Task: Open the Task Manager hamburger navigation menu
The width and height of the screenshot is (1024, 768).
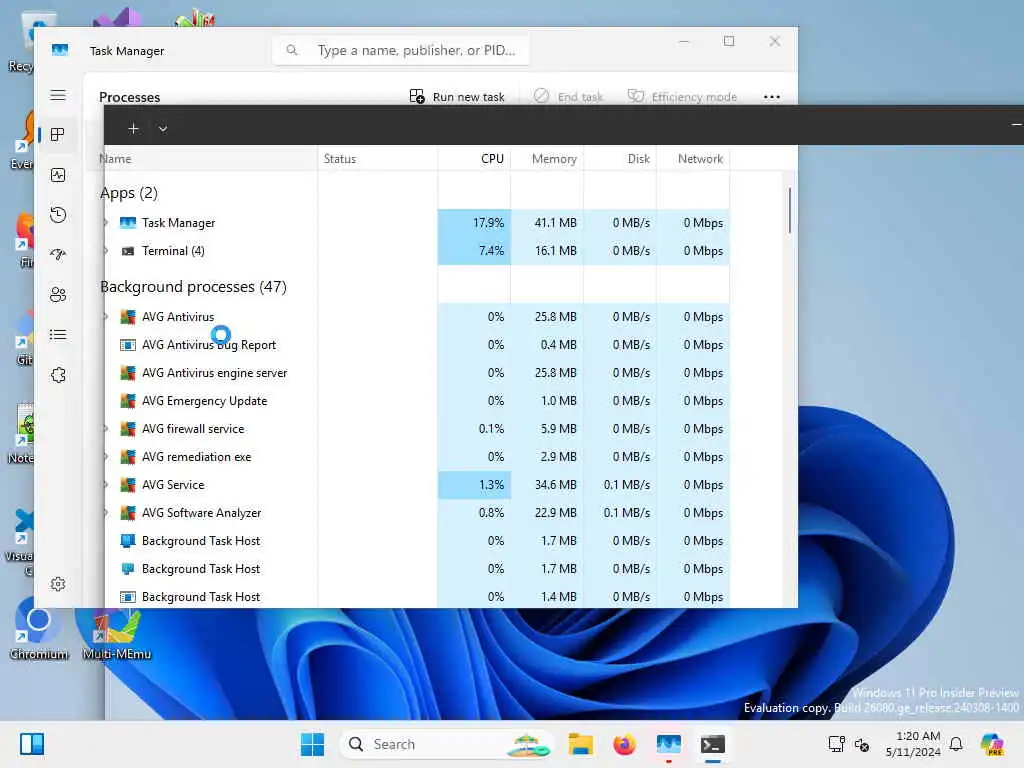Action: 57,95
